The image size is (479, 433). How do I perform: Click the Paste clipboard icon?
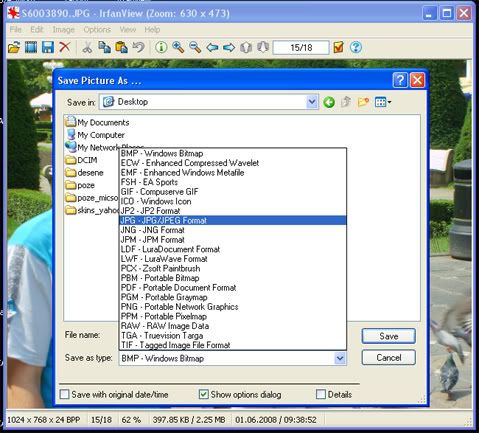121,47
